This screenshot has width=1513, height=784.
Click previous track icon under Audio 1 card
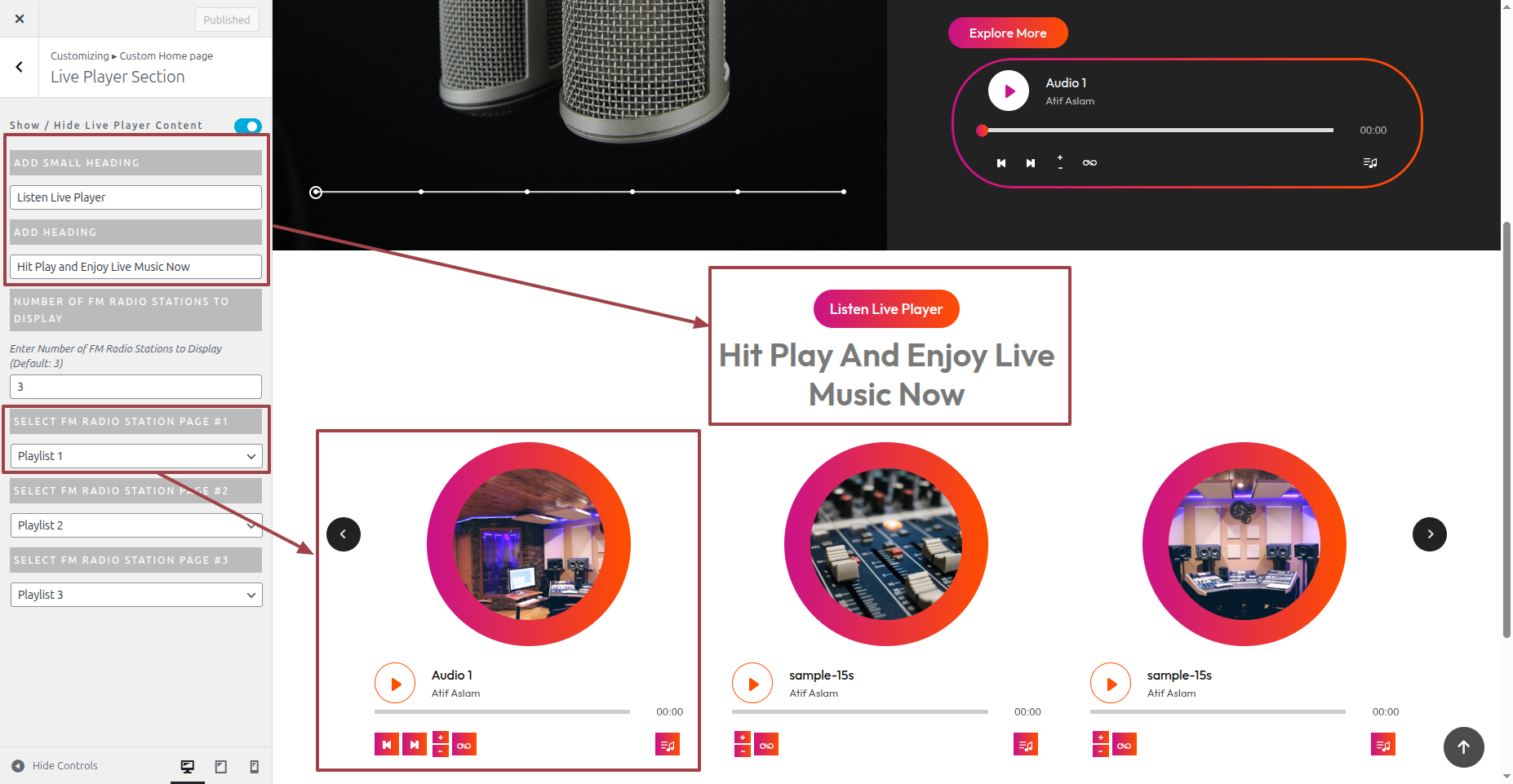point(387,744)
